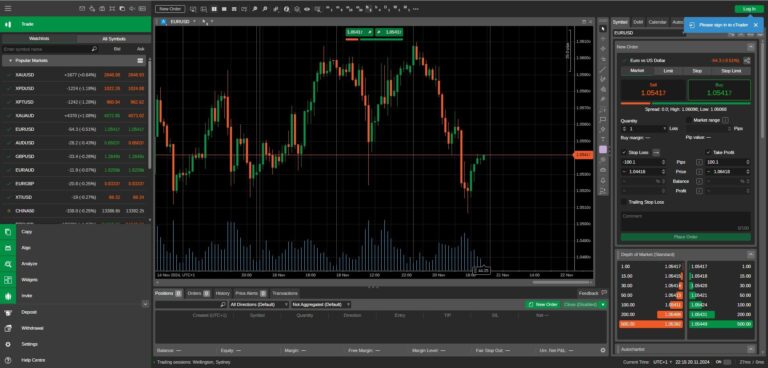Enable the Trailing Stop Loss checkbox
Screen dimensions: 768x368
[x=624, y=202]
